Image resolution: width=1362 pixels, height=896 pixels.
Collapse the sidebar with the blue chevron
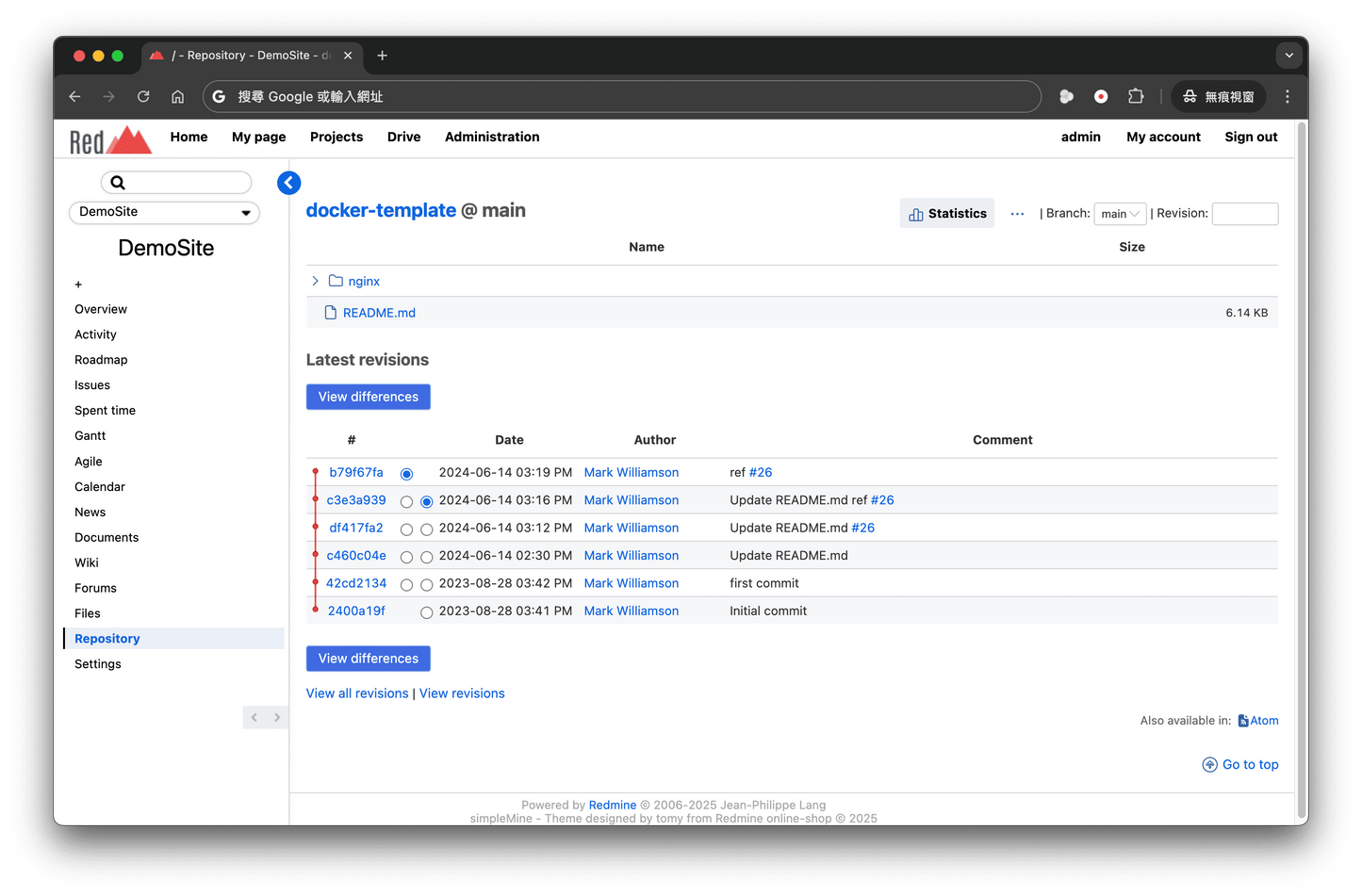click(x=288, y=182)
